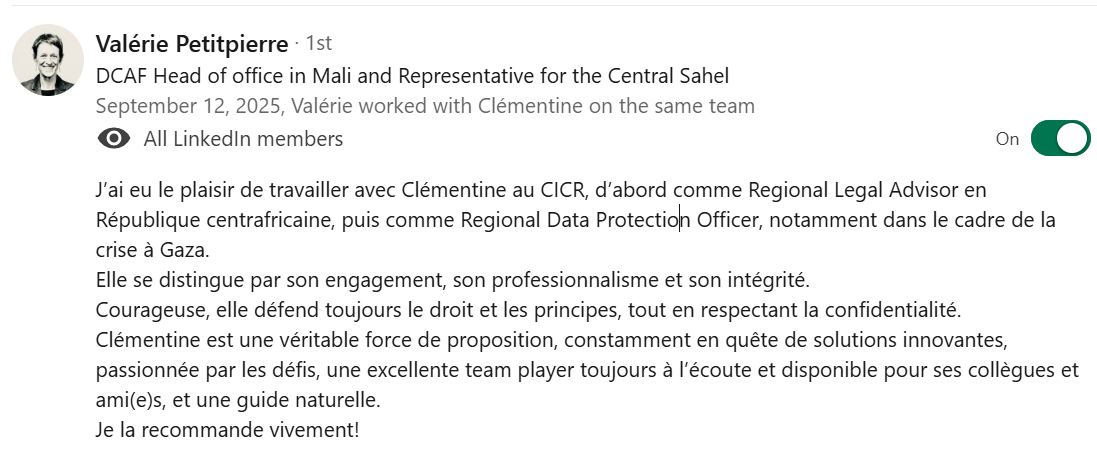Click the DCAF Head of office headline
This screenshot has width=1097, height=459.
(x=412, y=75)
